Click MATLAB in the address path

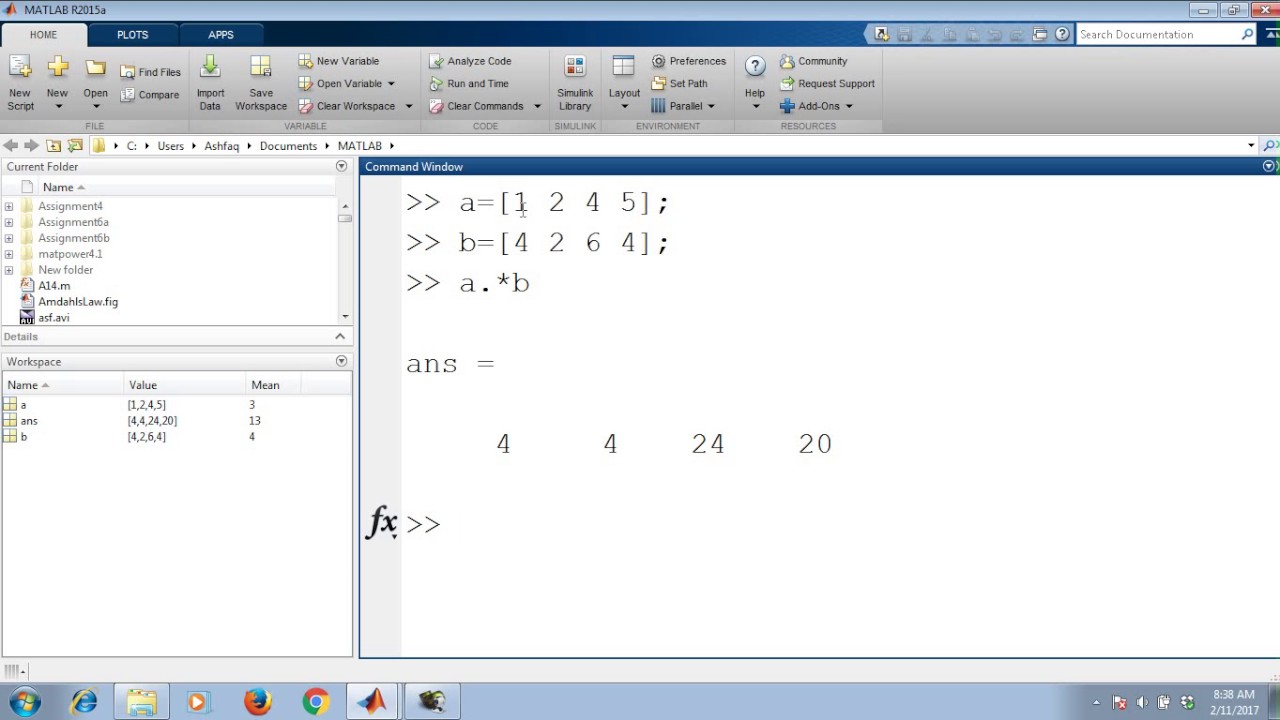pyautogui.click(x=360, y=146)
